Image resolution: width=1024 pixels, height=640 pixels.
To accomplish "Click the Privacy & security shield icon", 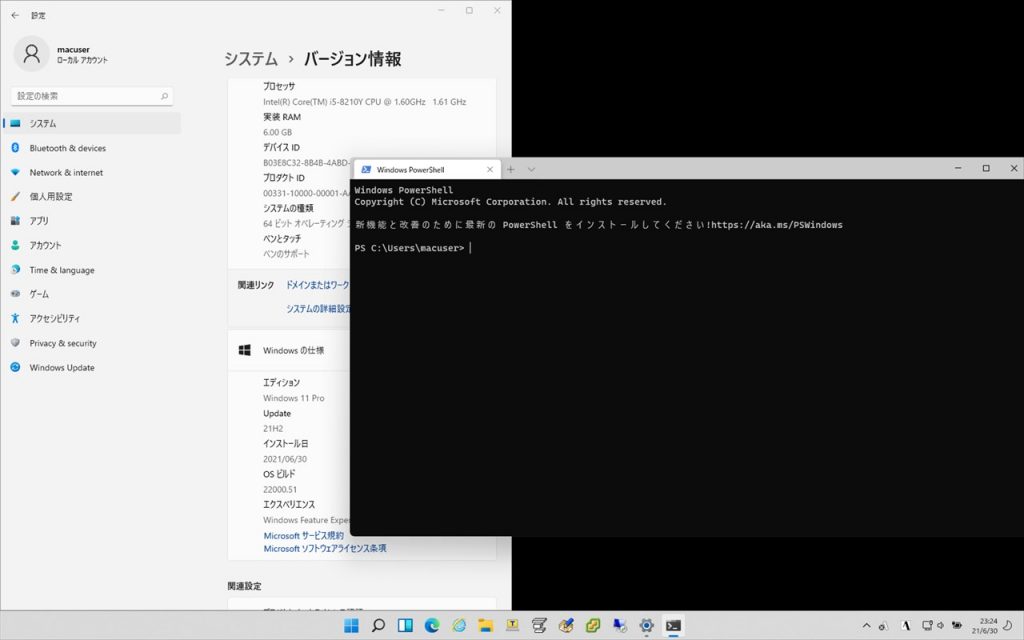I will 15,343.
